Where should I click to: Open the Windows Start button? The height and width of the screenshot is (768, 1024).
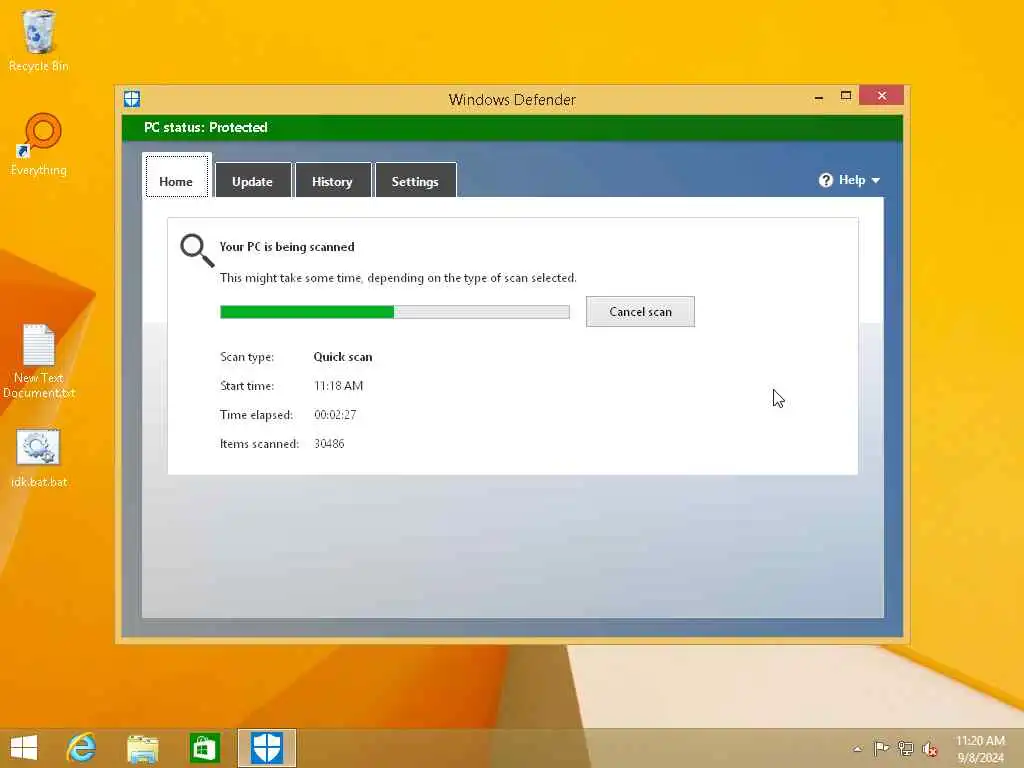24,748
